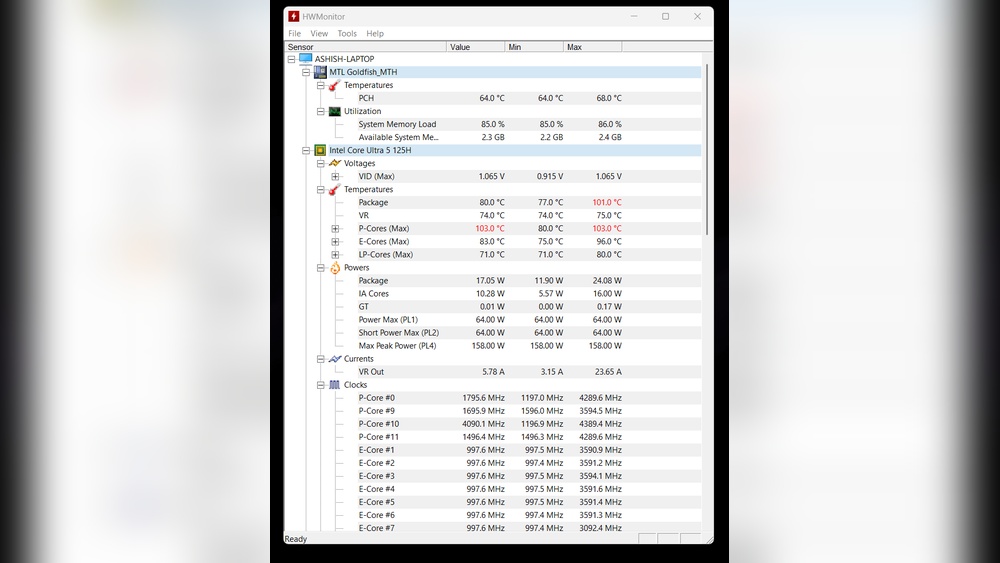The image size is (1000, 563).
Task: Collapse the ASHISH-LAPTOP root node
Action: pyautogui.click(x=291, y=59)
